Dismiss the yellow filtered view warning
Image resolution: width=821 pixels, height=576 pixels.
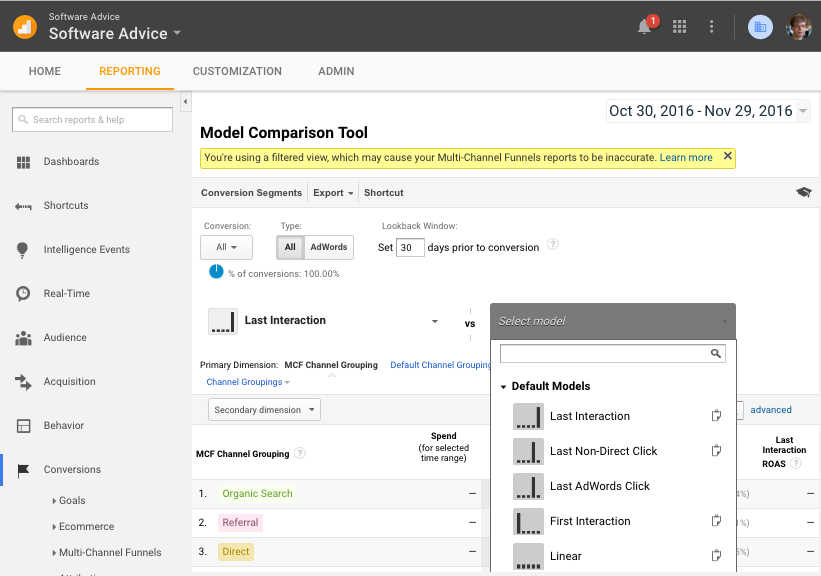pos(727,157)
